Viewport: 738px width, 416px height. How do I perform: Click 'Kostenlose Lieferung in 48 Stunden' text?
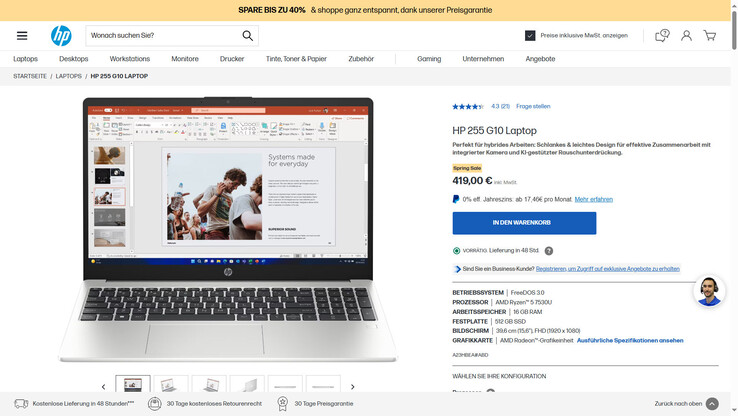[x=83, y=404]
